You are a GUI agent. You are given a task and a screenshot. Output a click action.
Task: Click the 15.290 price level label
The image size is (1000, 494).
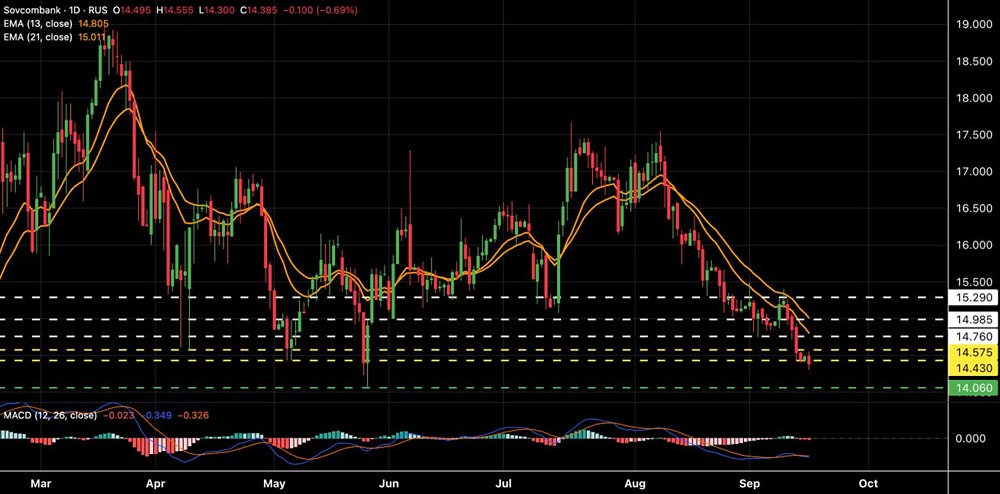click(973, 298)
